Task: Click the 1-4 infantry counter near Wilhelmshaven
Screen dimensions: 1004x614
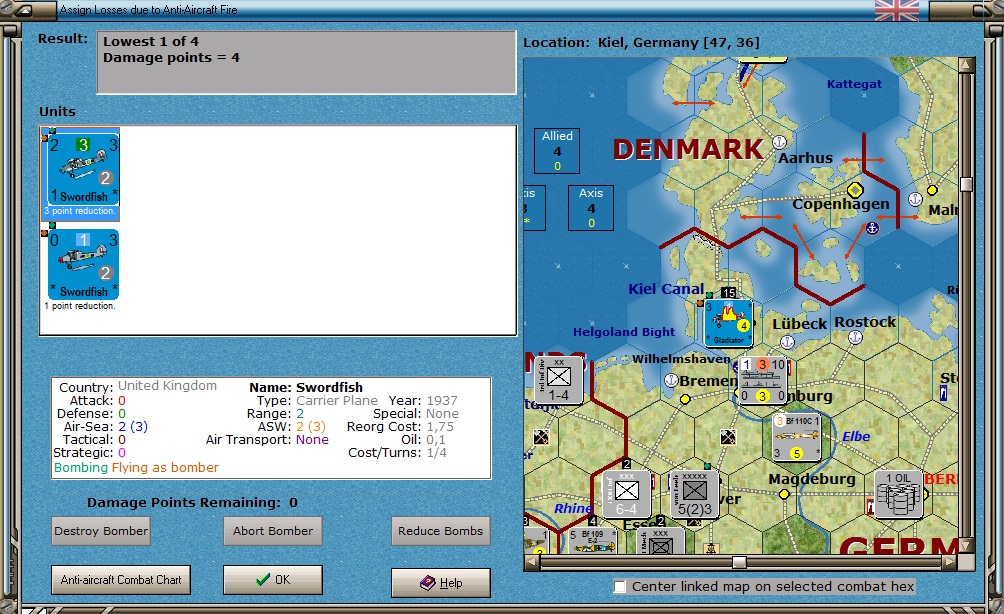Action: (559, 380)
